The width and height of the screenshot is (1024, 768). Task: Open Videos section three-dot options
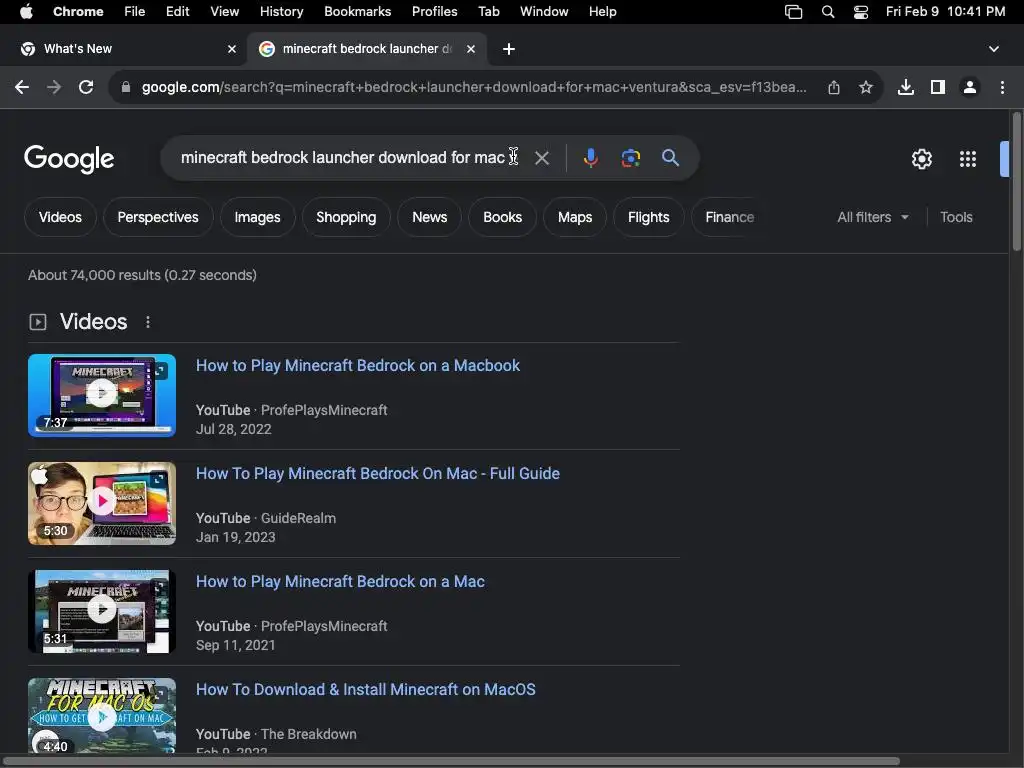coord(148,322)
